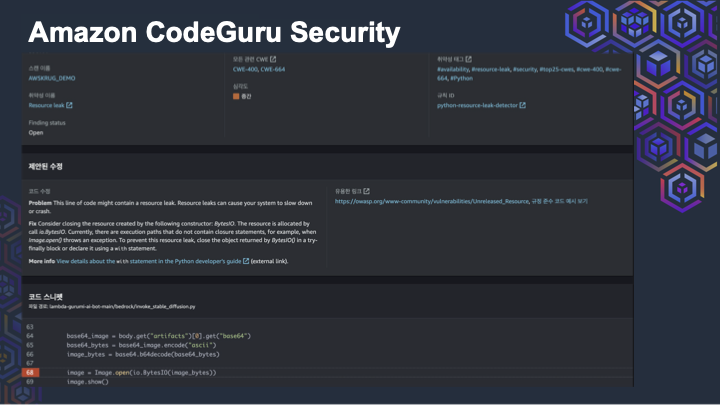Click the 코드 스니펫 section header
Viewport: 720px width, 405px height.
45,297
